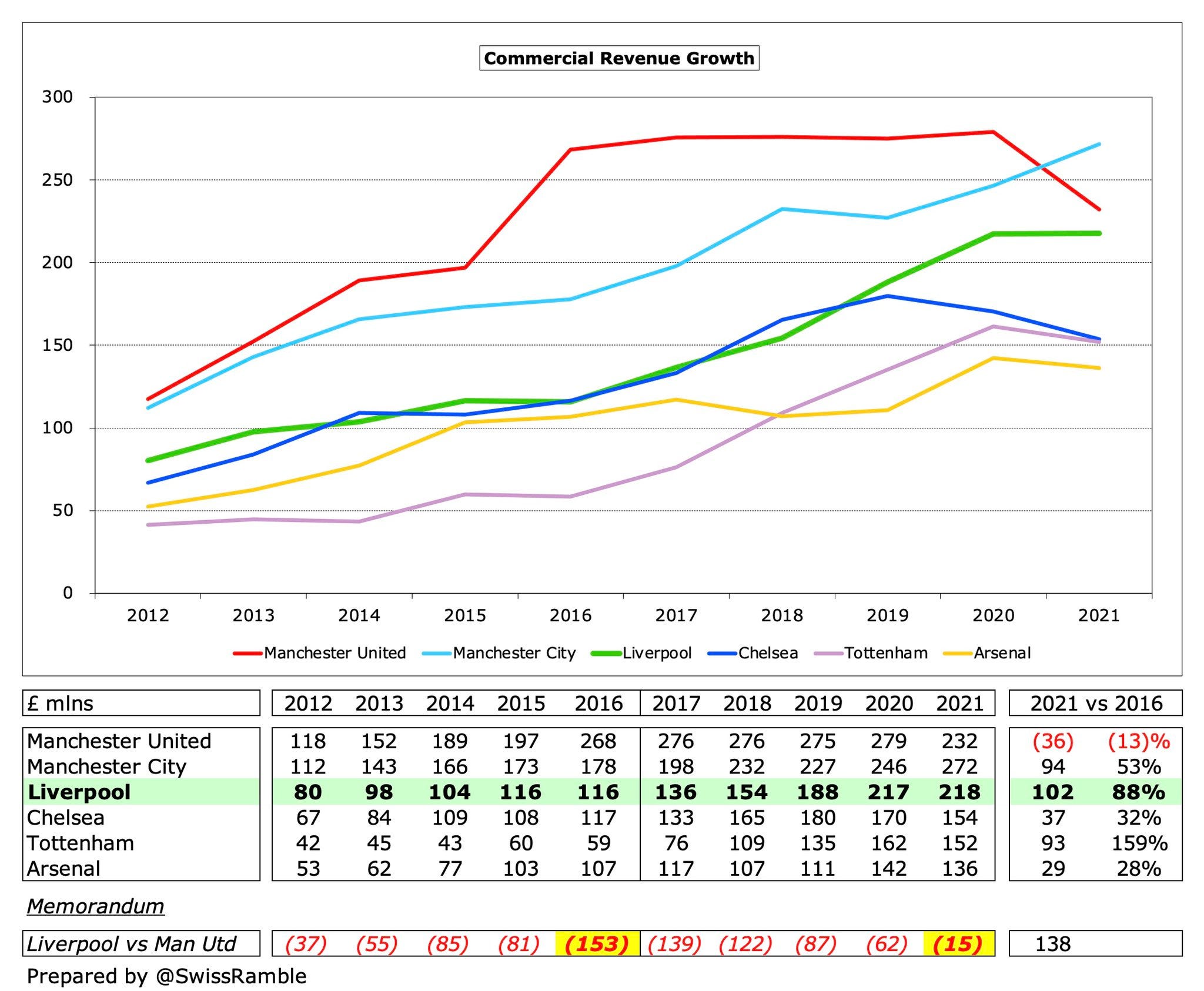Click the 300 label on the y-axis
The width and height of the screenshot is (1204, 991).
tap(58, 97)
